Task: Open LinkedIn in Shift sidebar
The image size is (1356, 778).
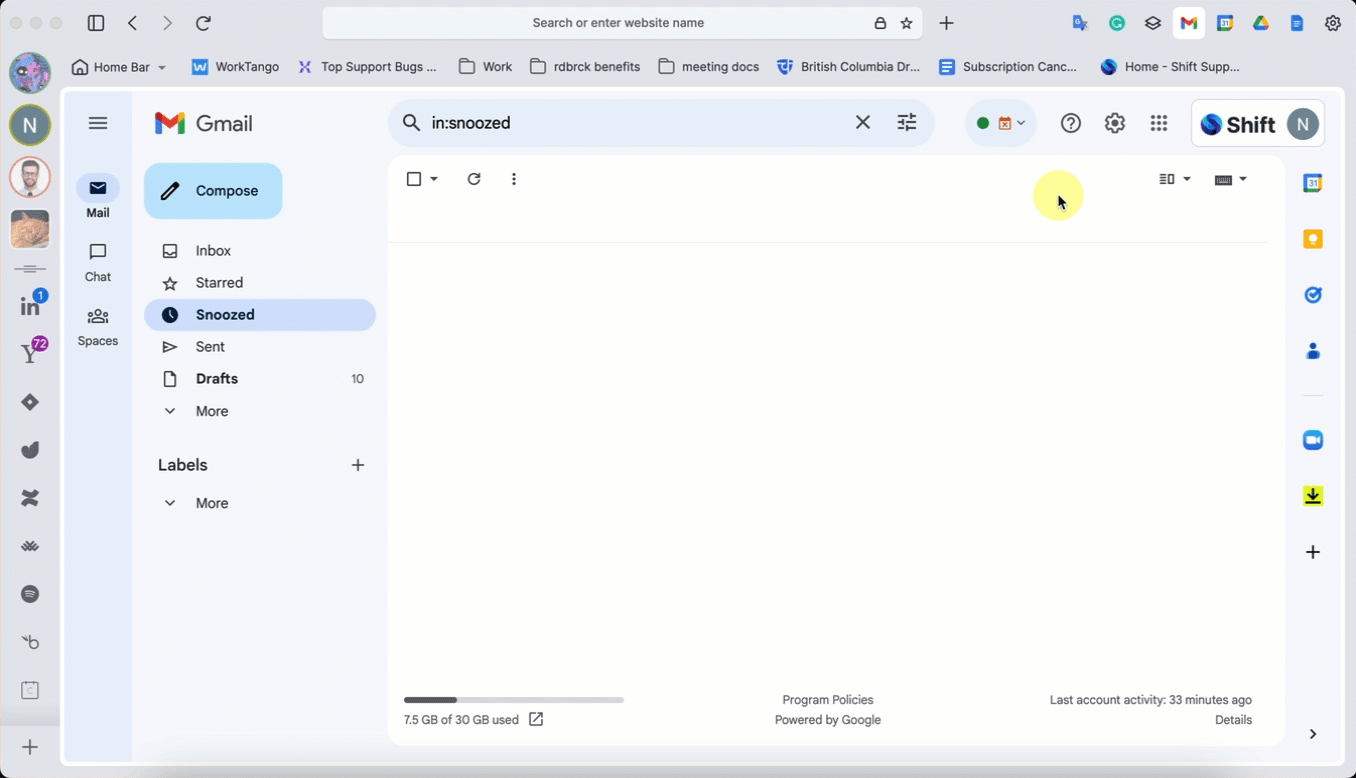Action: [x=30, y=306]
